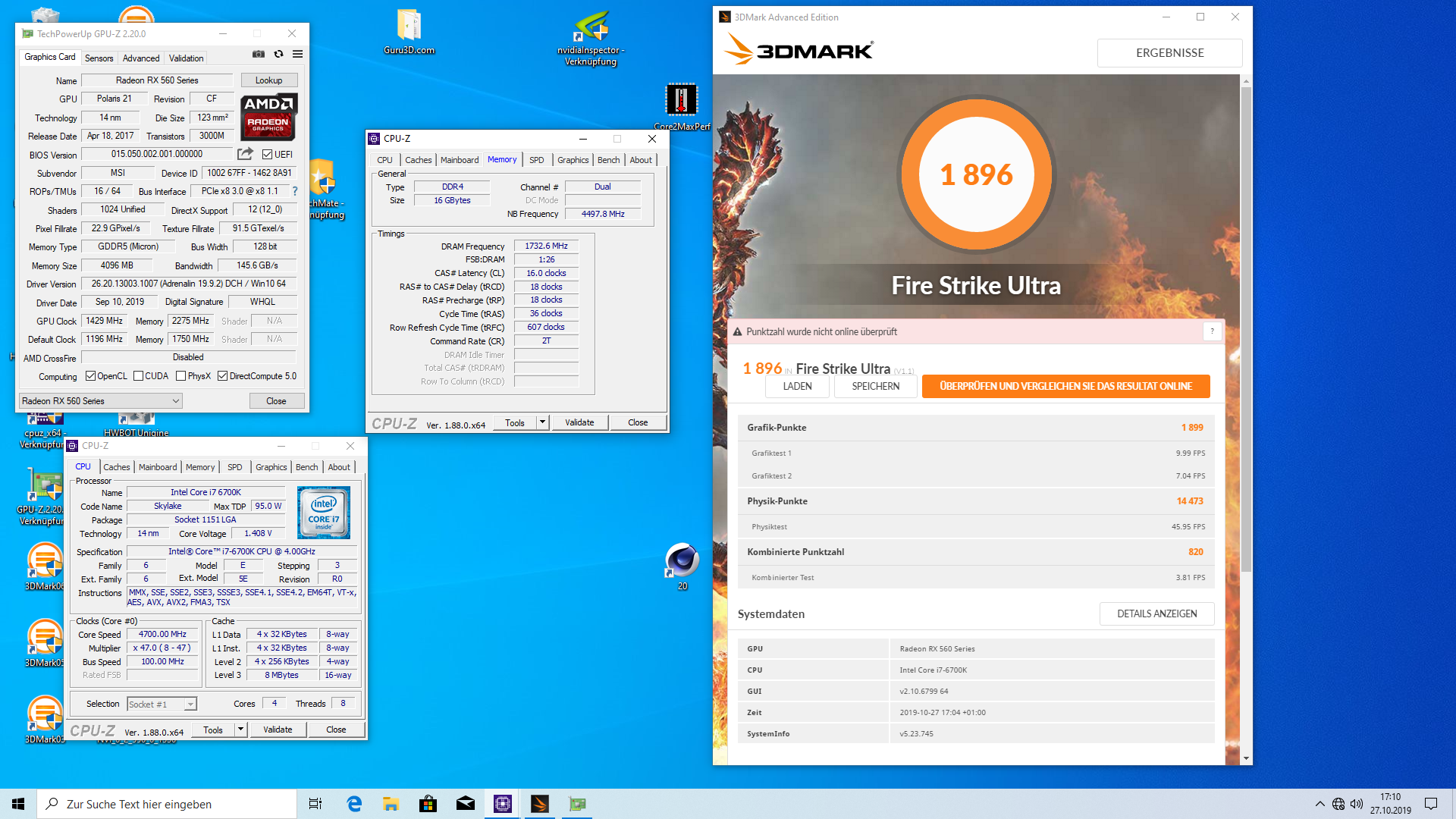The height and width of the screenshot is (819, 1456).
Task: Click the taskbar search input field
Action: click(167, 804)
